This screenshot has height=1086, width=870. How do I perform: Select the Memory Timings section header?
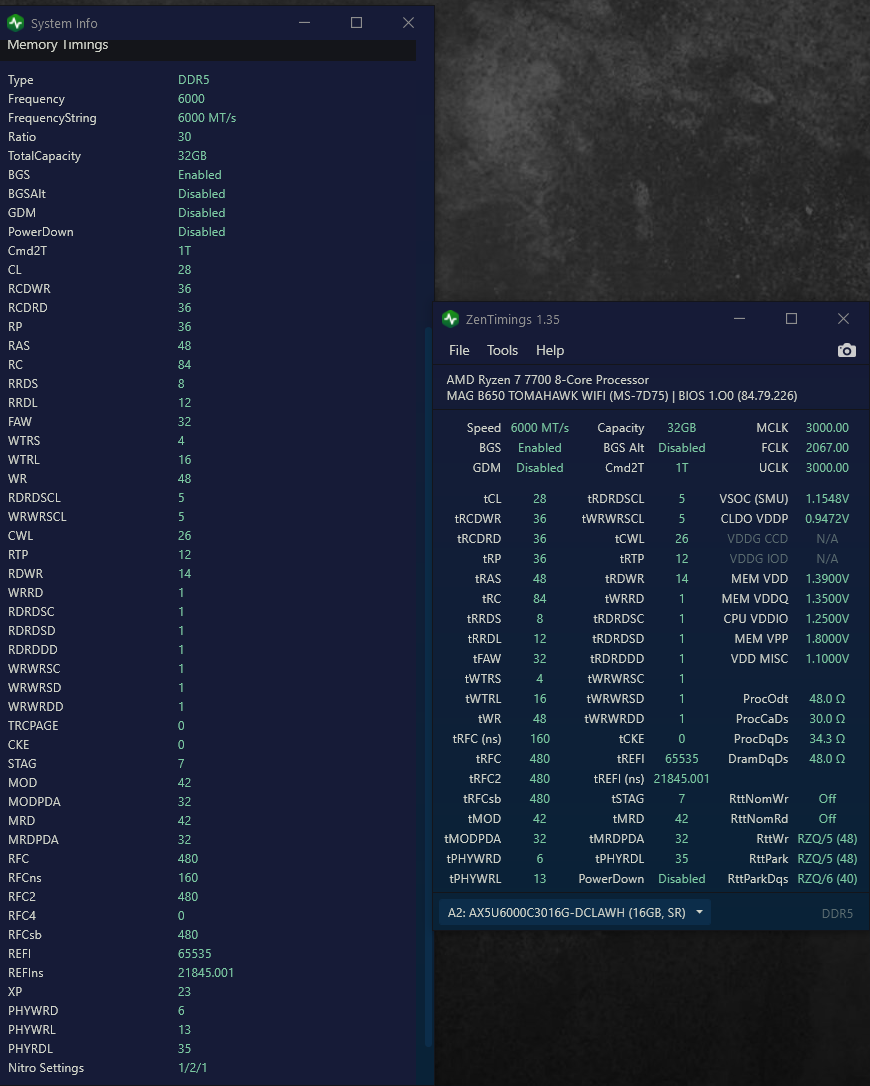coord(58,46)
